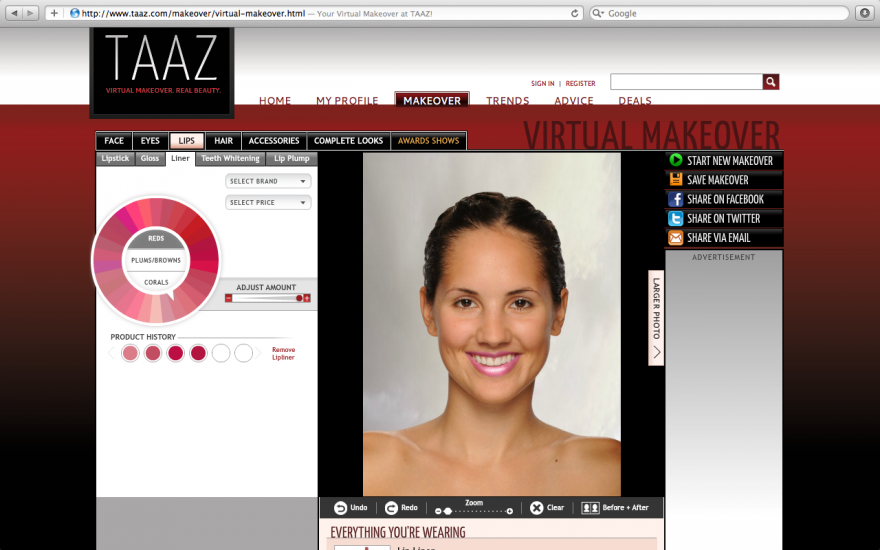Open the Awards Shows tab

click(429, 141)
